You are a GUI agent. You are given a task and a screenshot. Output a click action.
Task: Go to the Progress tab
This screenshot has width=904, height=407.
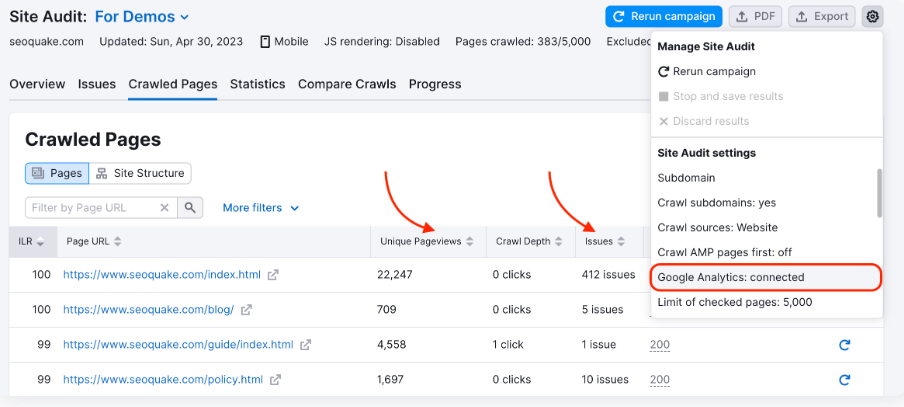click(x=435, y=84)
